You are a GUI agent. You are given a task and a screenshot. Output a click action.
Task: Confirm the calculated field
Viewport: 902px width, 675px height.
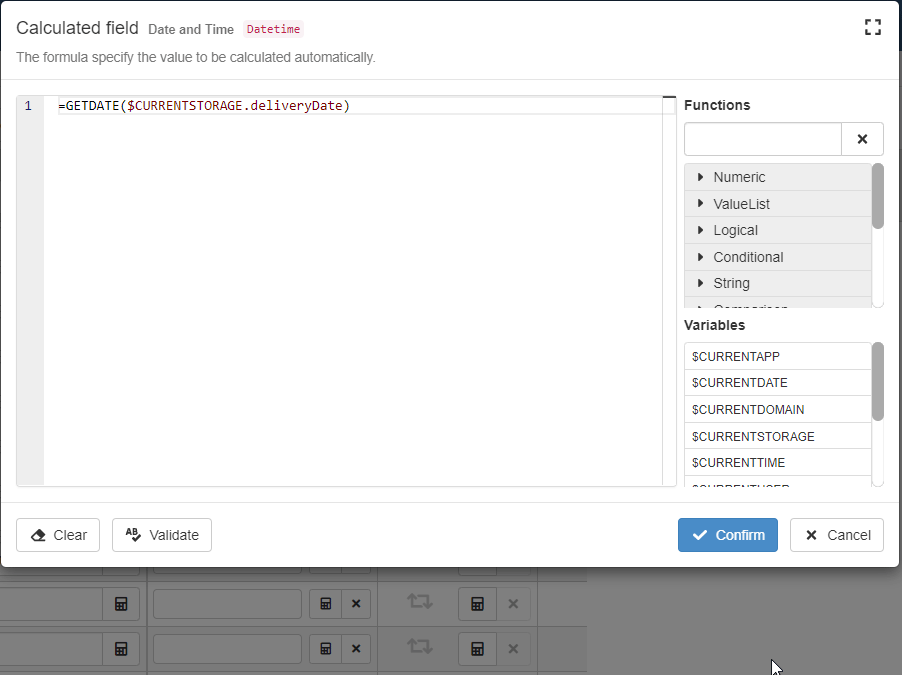click(x=727, y=535)
